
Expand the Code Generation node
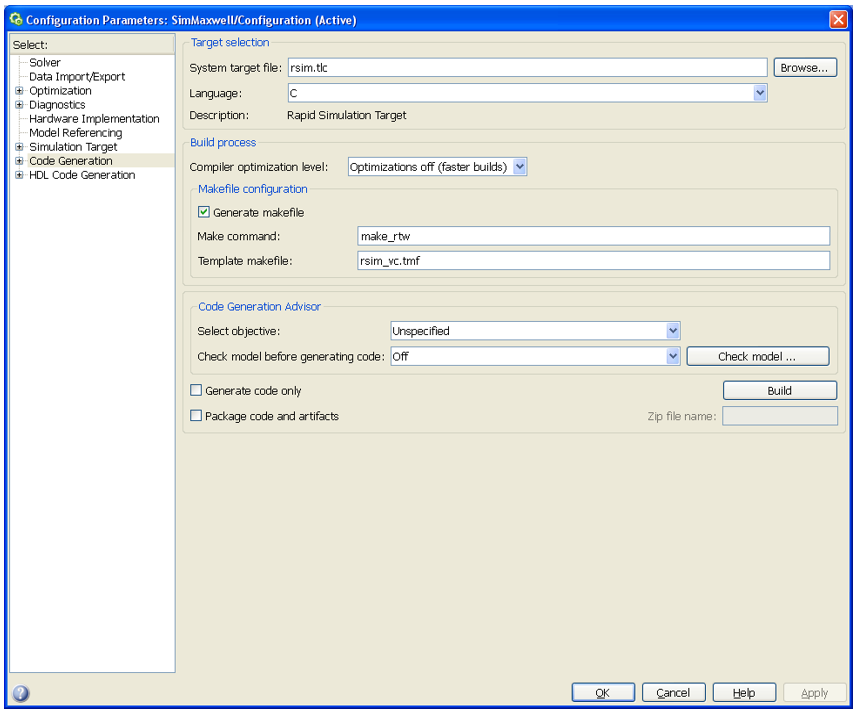tap(19, 161)
